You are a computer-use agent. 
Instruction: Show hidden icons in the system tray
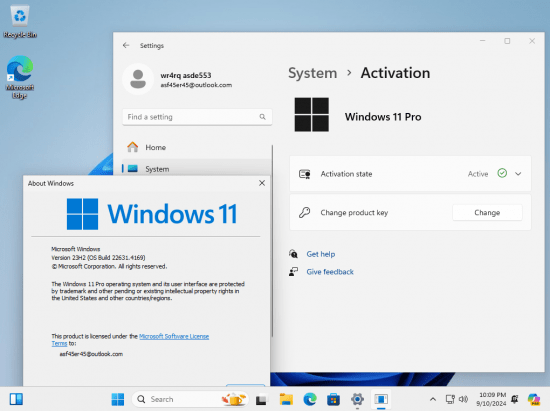[x=433, y=399]
